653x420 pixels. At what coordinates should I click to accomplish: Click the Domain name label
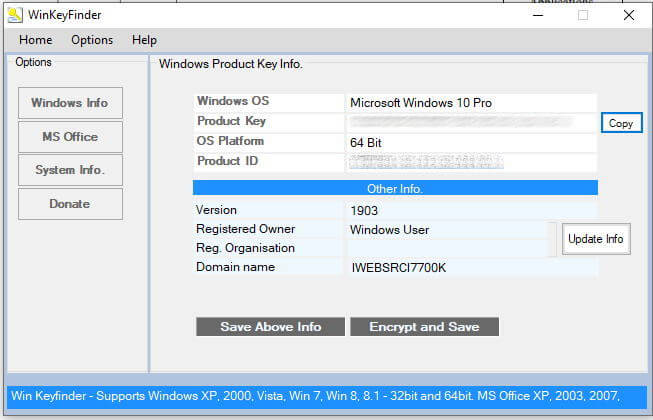[x=235, y=267]
